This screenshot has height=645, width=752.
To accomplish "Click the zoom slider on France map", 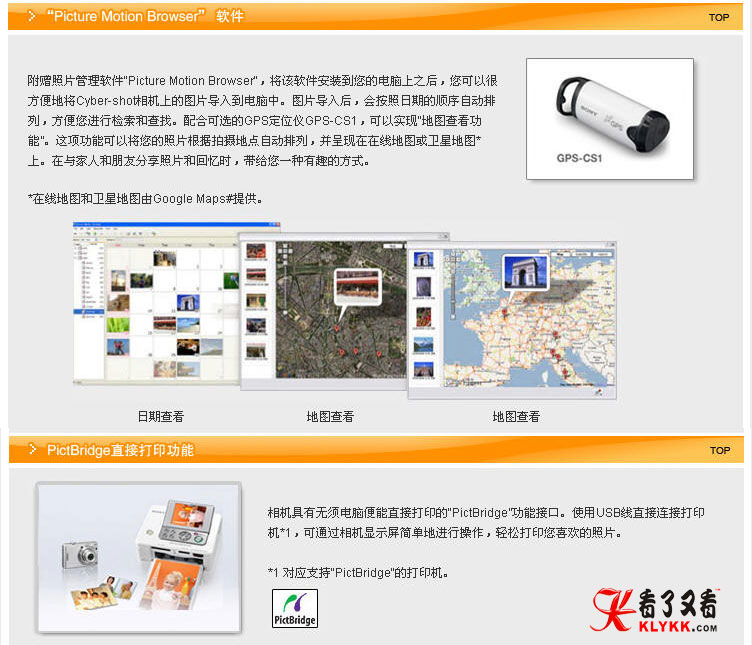I will click(452, 292).
